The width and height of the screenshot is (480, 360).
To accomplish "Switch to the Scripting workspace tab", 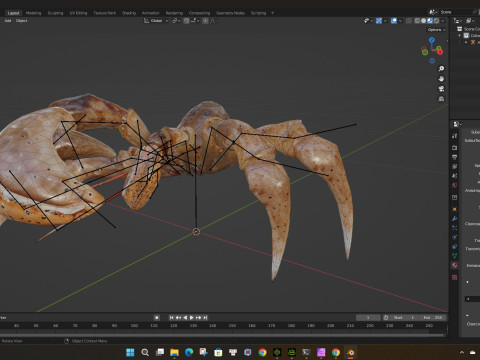I will pos(258,13).
